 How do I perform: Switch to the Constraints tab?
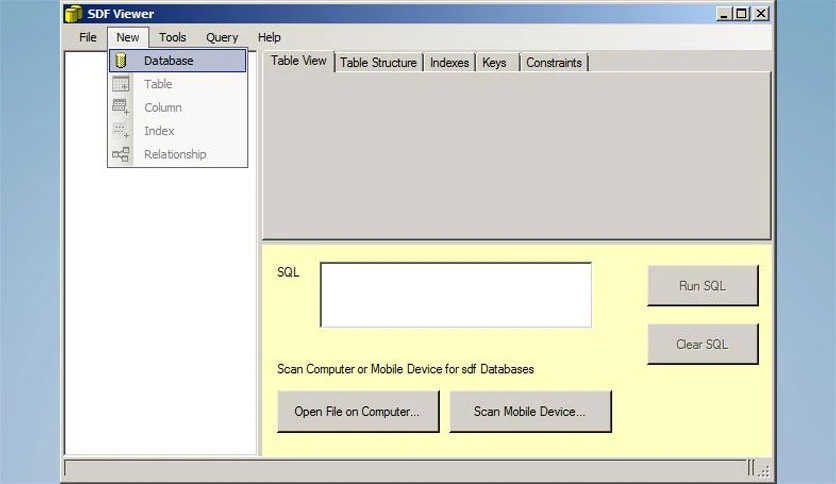point(554,63)
